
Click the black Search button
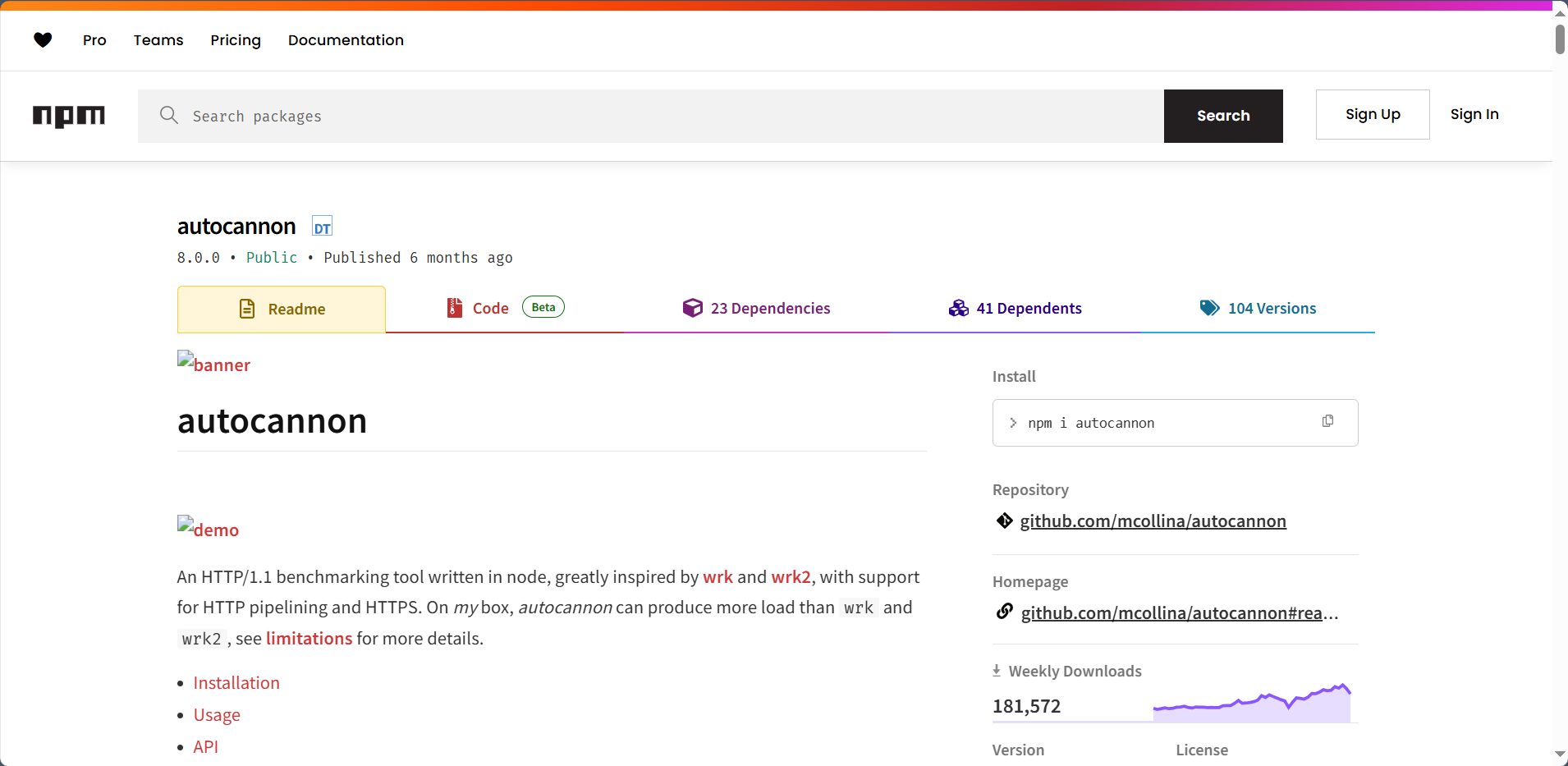pyautogui.click(x=1223, y=116)
